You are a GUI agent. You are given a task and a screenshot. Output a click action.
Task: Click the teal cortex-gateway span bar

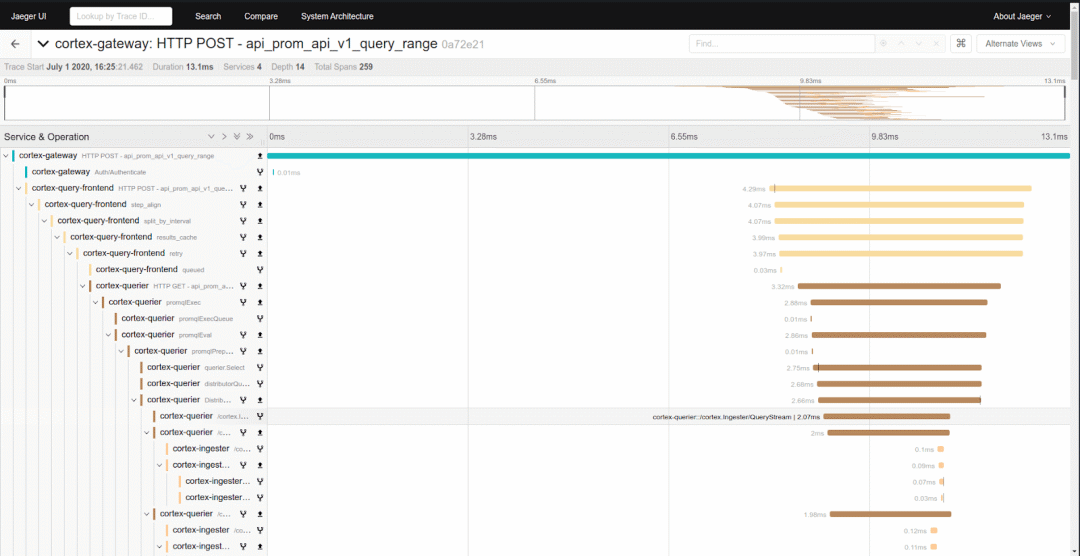point(668,156)
